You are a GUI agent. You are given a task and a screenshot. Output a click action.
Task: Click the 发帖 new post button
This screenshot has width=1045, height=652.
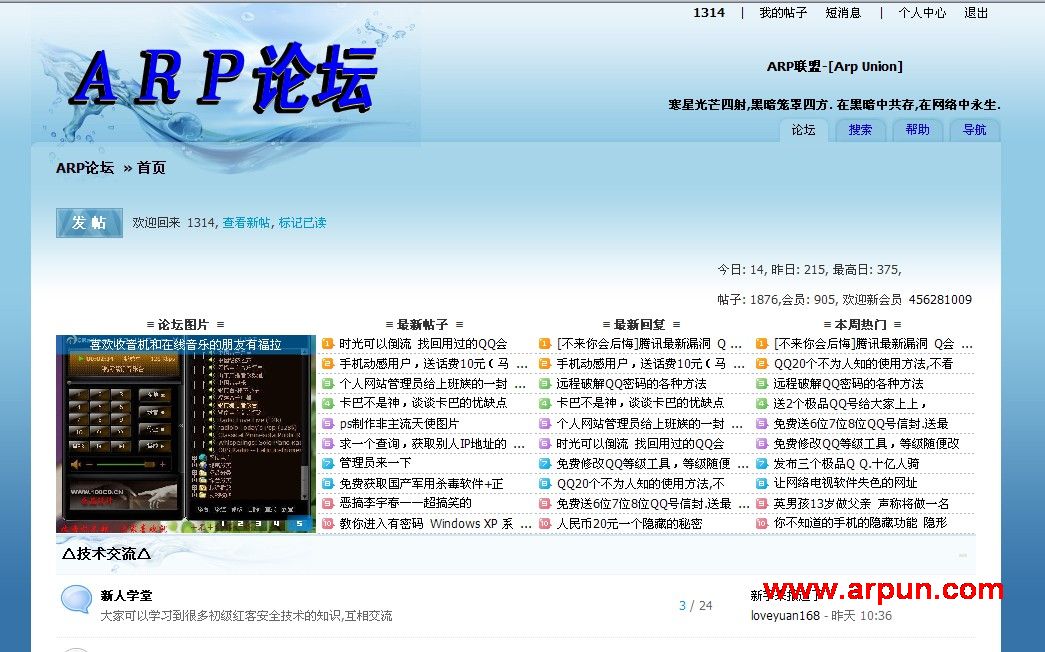pos(89,223)
